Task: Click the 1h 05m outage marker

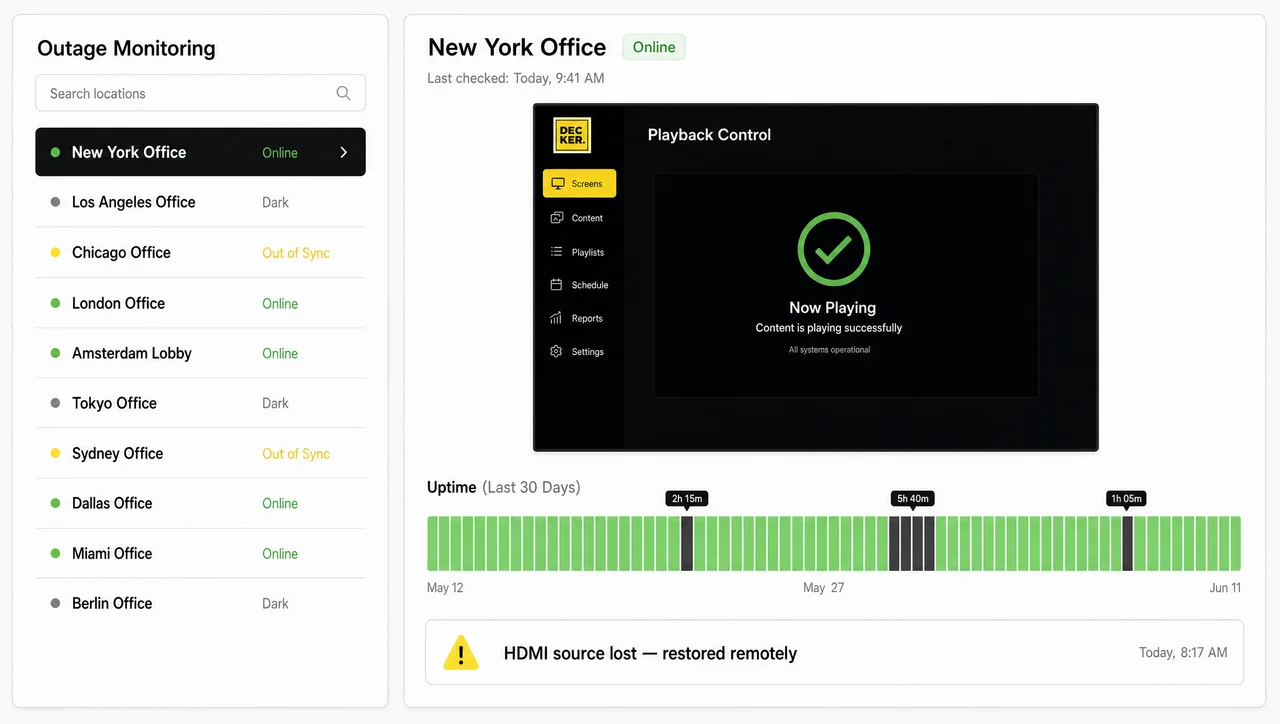Action: [1126, 498]
